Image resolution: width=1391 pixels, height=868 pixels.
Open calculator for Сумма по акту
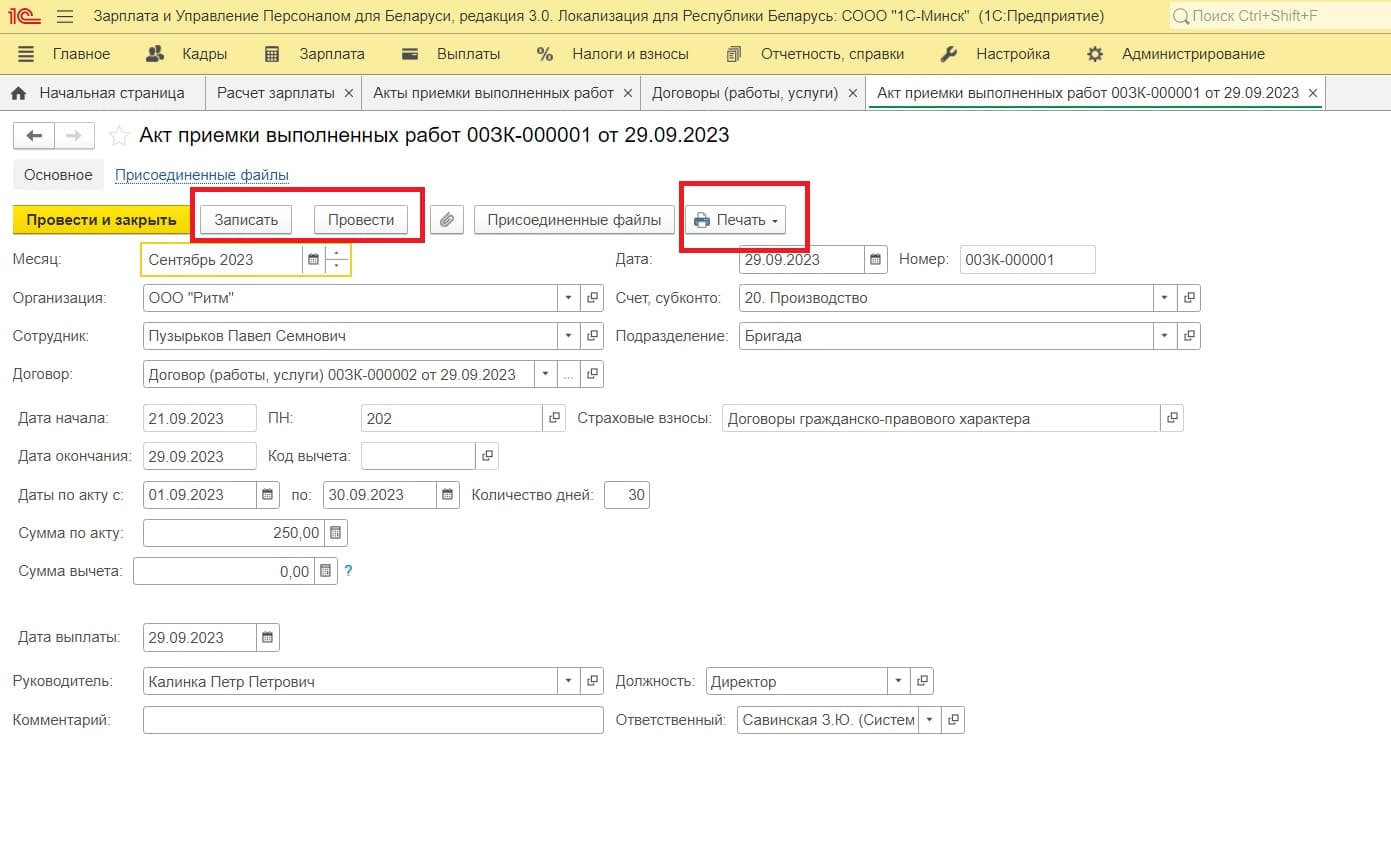pyautogui.click(x=336, y=533)
